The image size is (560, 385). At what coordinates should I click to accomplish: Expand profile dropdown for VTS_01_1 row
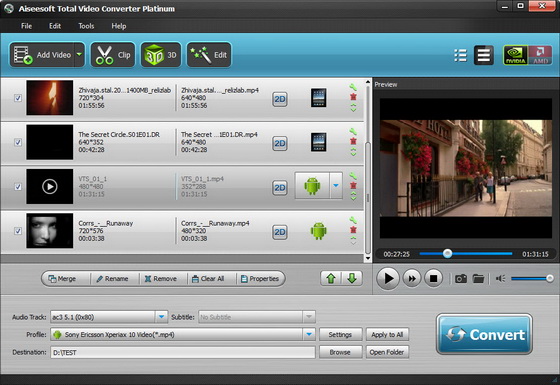pyautogui.click(x=336, y=186)
